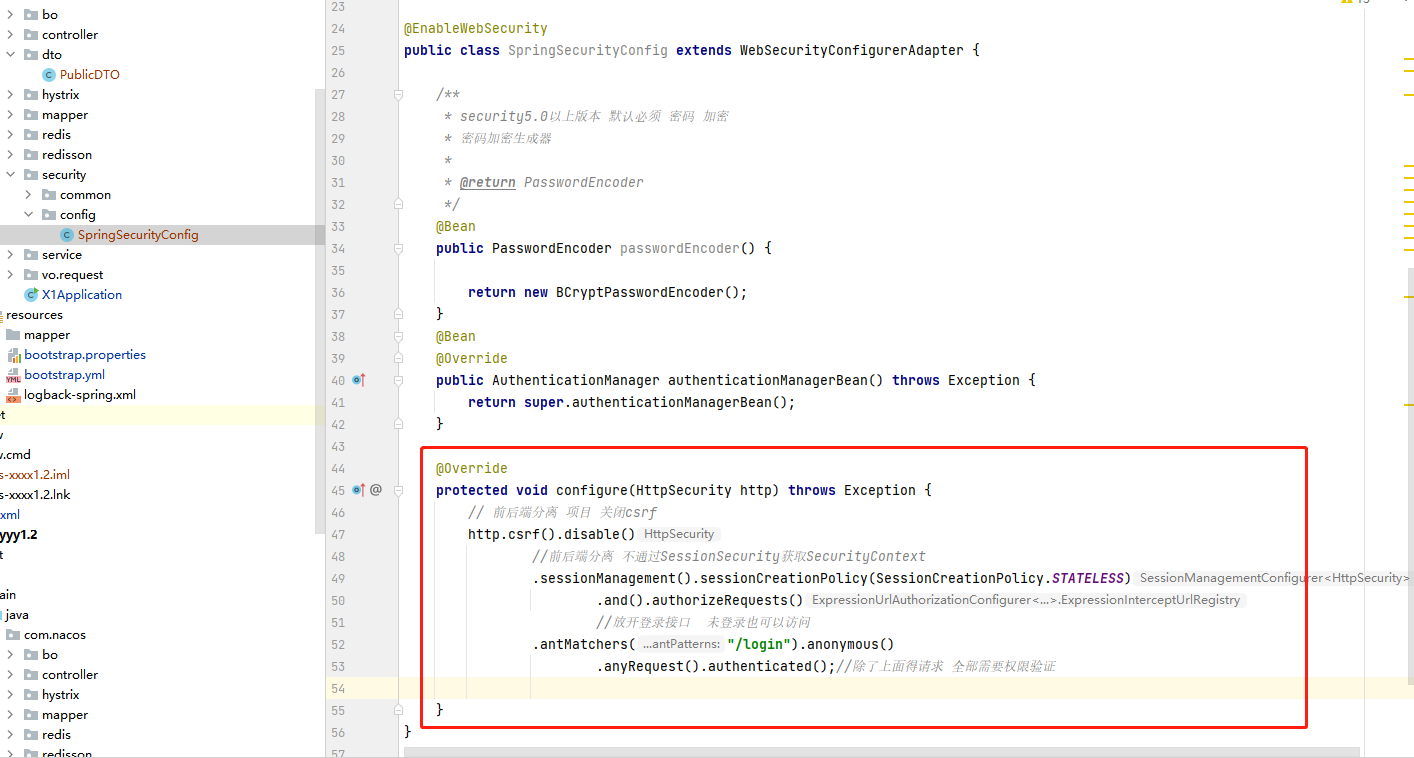Viewport: 1414px width, 758px height.
Task: Fold the authenticationManagerBean method on line 40
Action: (398, 380)
